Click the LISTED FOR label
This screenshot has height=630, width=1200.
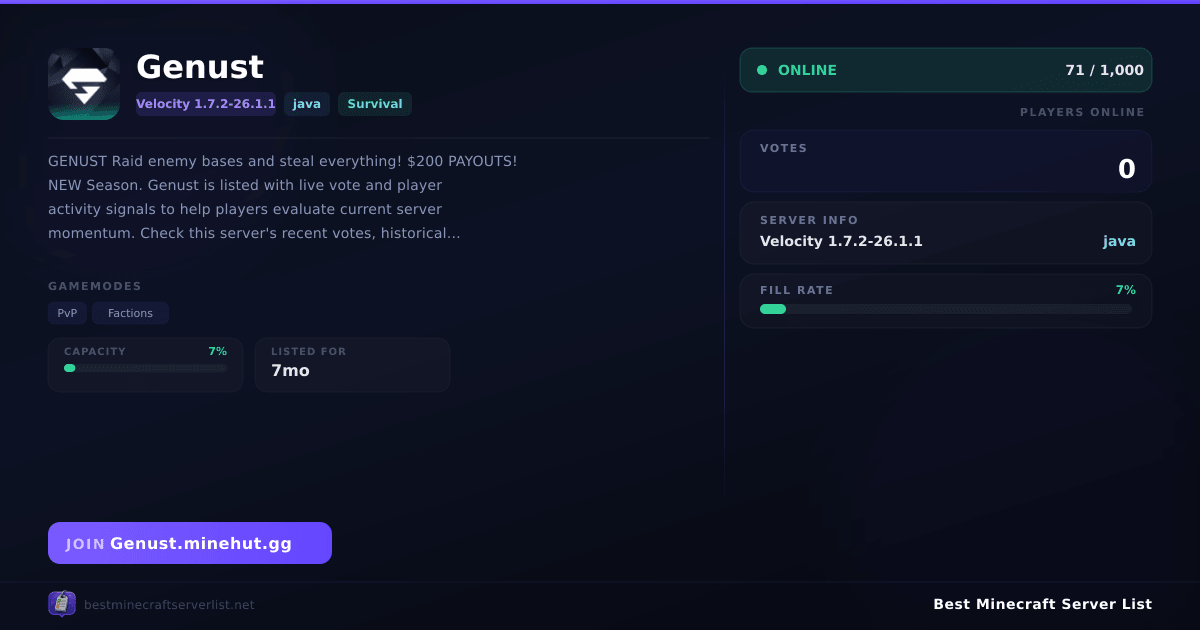click(x=309, y=352)
